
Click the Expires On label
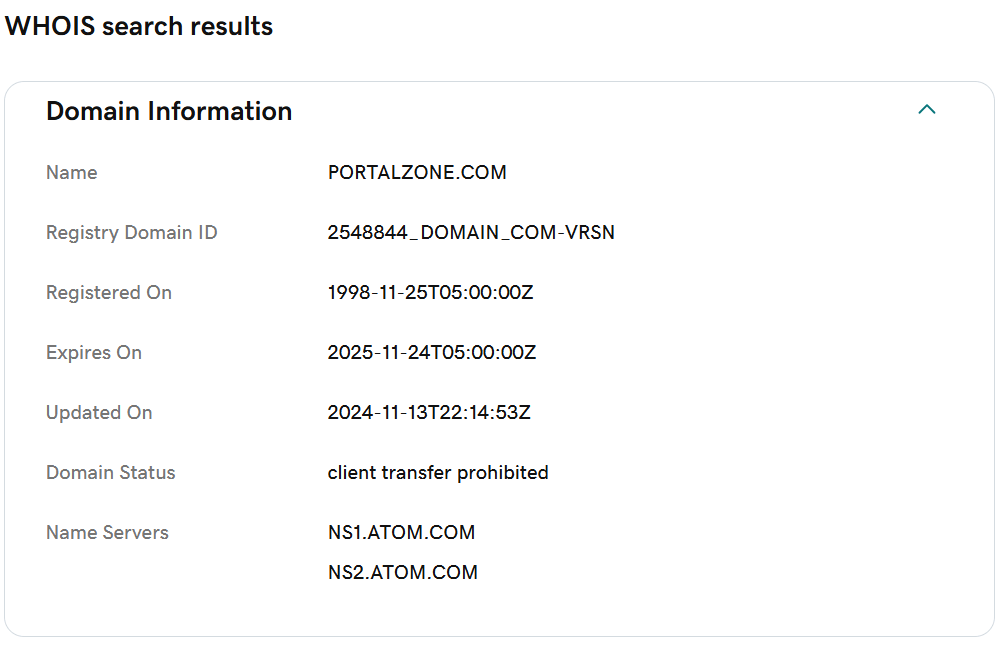94,353
